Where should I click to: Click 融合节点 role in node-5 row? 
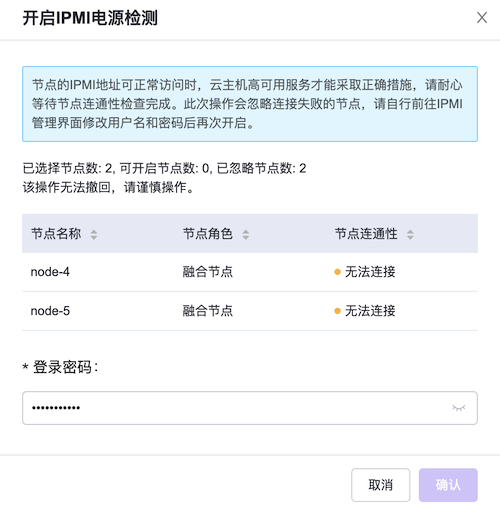pos(208,311)
